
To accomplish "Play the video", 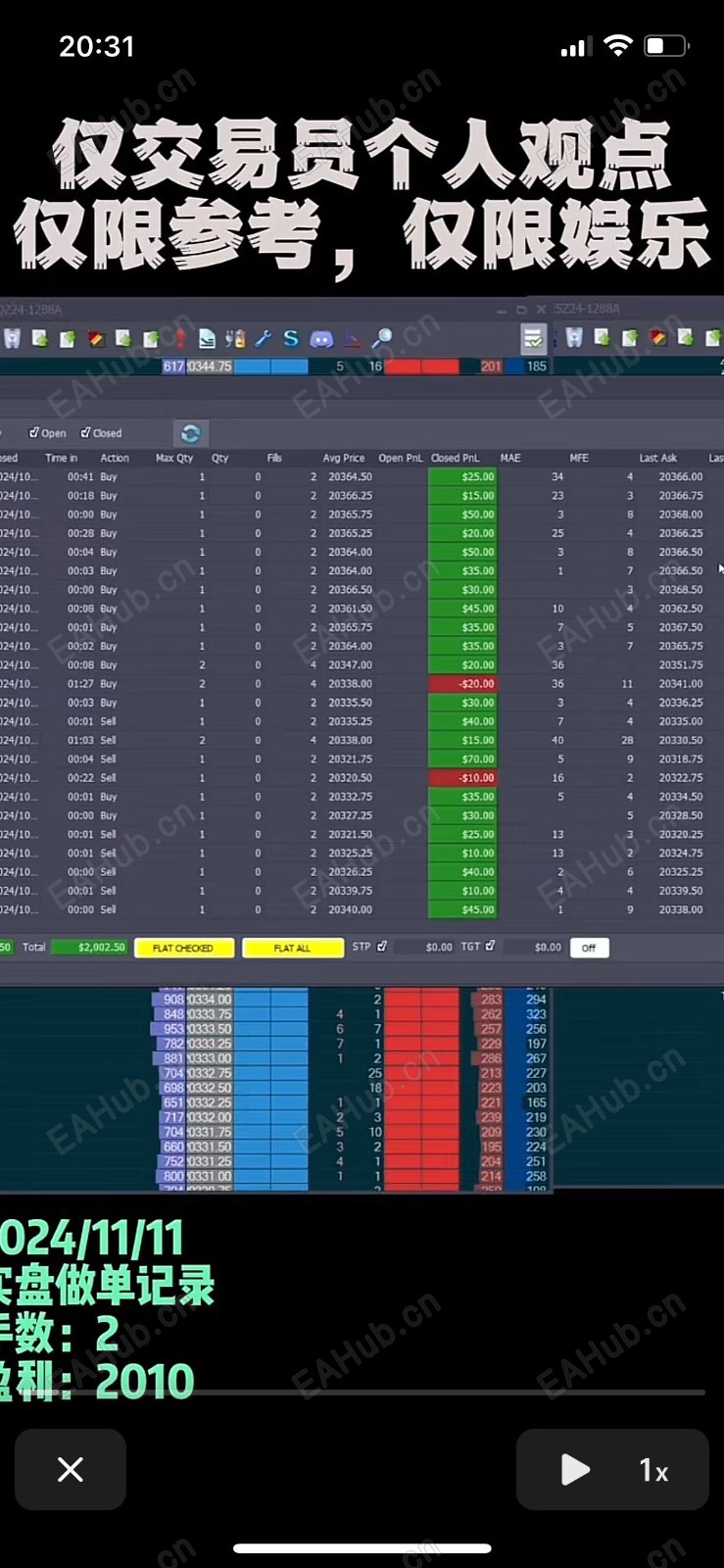I will (575, 1469).
